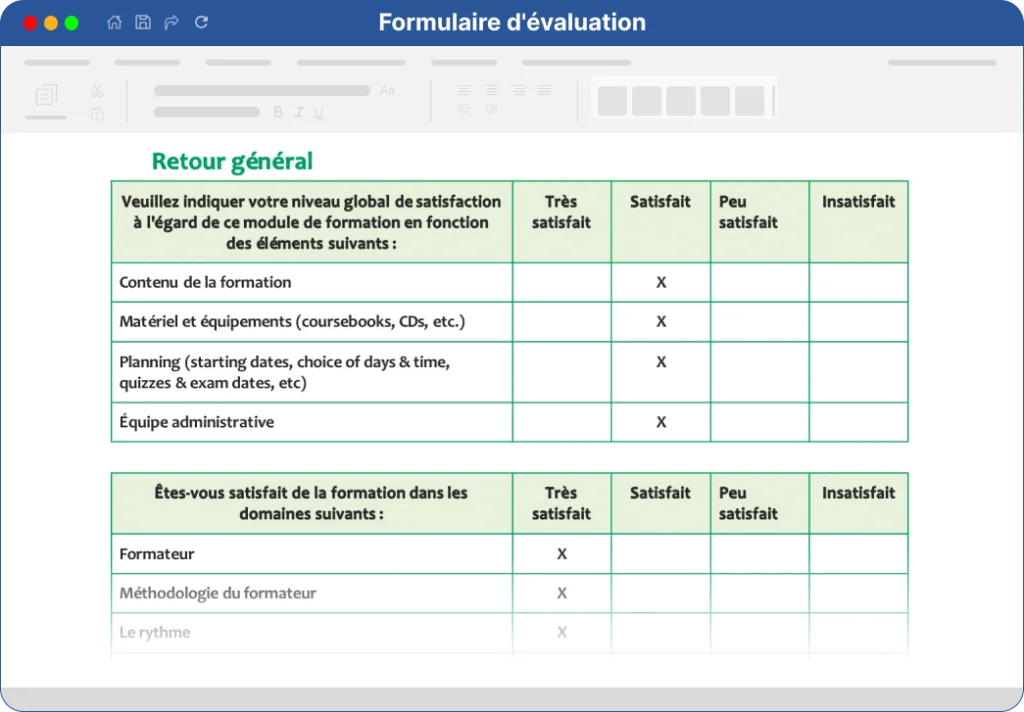Click the Très satisfait cell for Équipe administrative
1024x712 pixels.
click(562, 422)
